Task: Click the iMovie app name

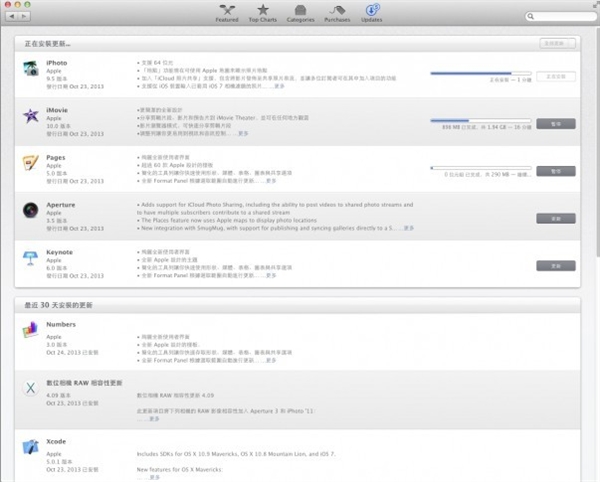Action: (x=57, y=110)
